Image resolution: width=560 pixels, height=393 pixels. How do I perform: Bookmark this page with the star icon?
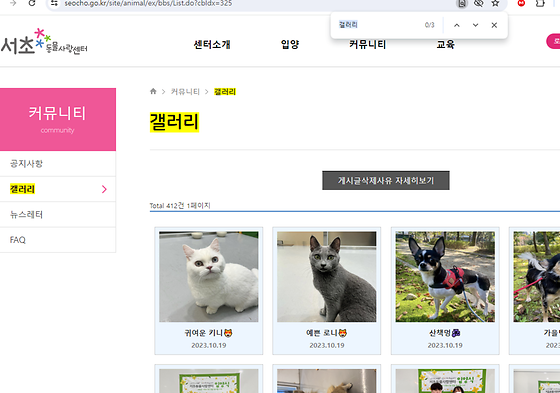(495, 3)
